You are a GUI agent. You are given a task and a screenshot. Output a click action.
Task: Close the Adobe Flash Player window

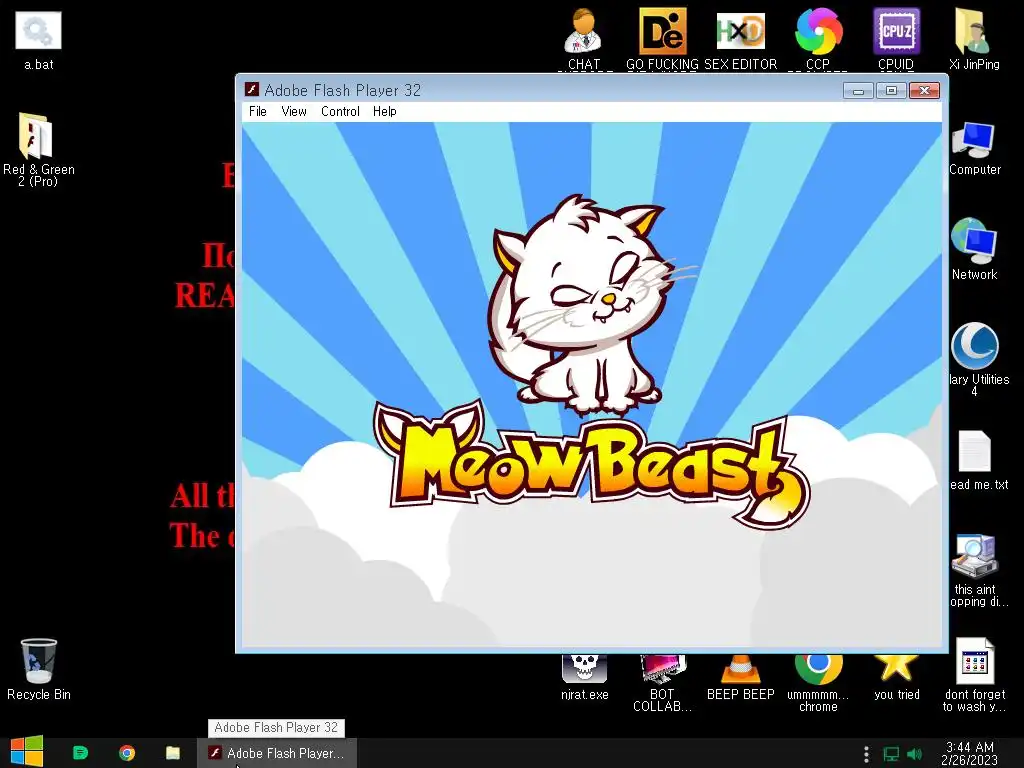click(x=924, y=91)
